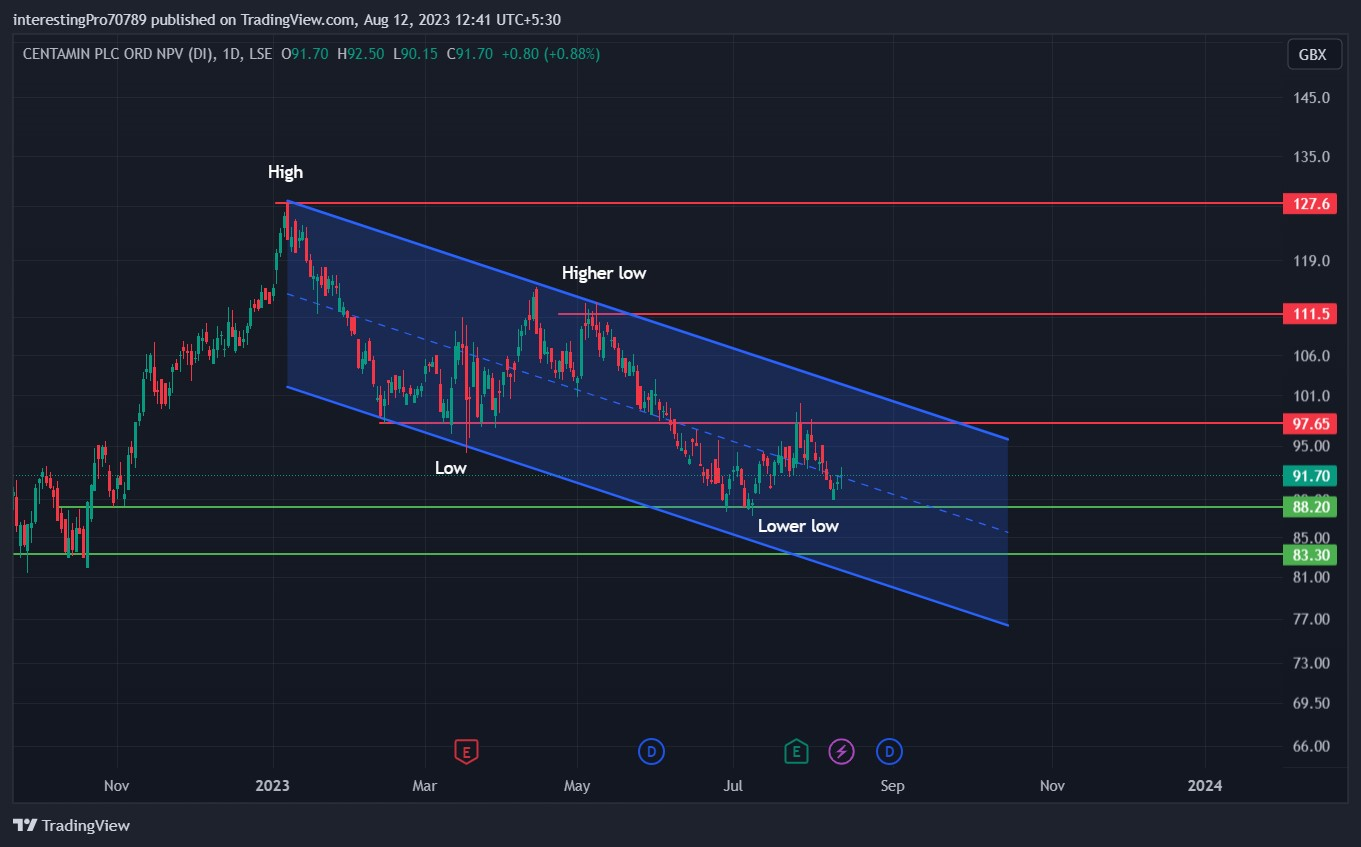Screen dimensions: 1361x847
Task: Click the Mar label on time axis
Action: point(425,786)
